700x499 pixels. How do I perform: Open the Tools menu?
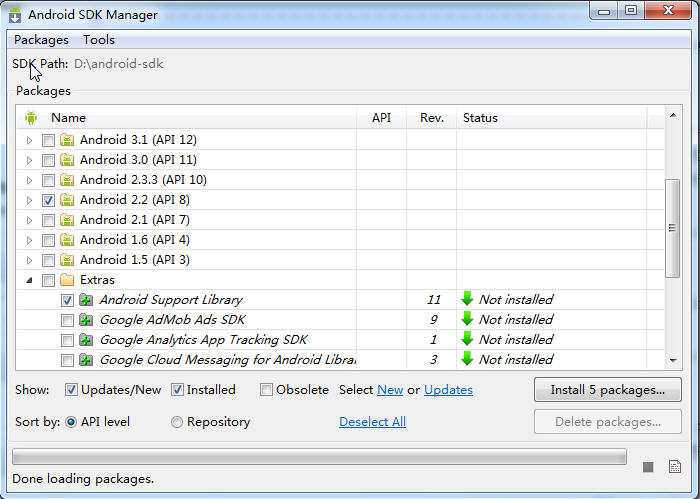(x=99, y=40)
